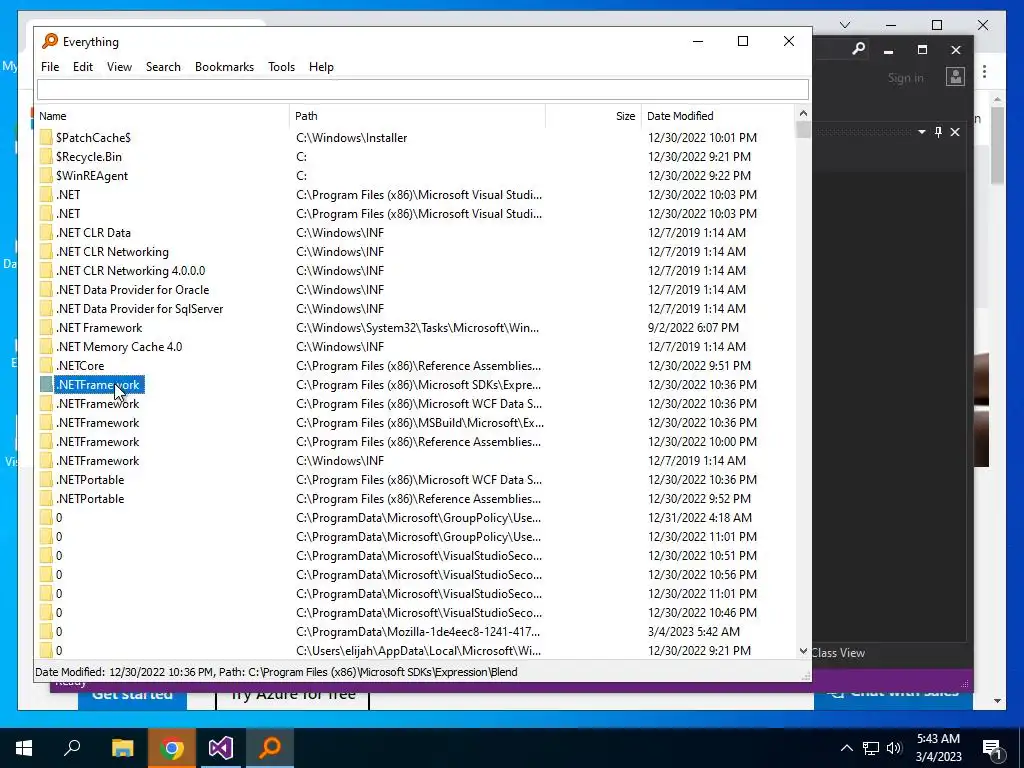The width and height of the screenshot is (1024, 768).
Task: Select .NET Data Provider for SqlServer entry
Action: pos(140,308)
